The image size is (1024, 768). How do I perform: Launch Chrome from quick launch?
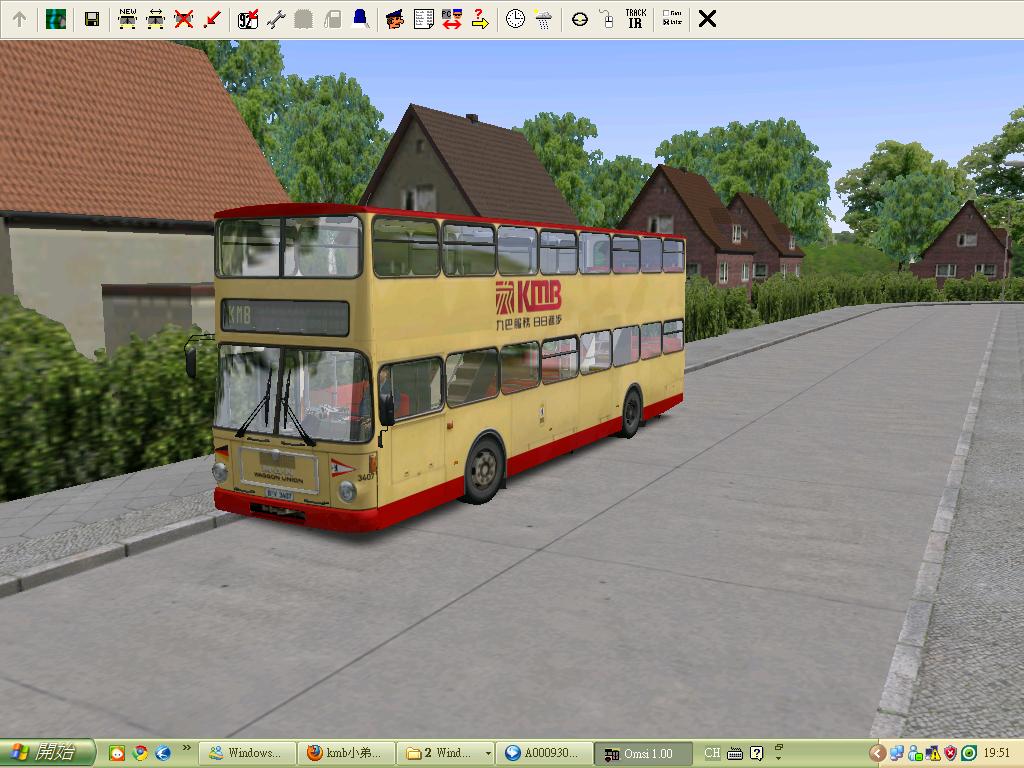pos(140,753)
